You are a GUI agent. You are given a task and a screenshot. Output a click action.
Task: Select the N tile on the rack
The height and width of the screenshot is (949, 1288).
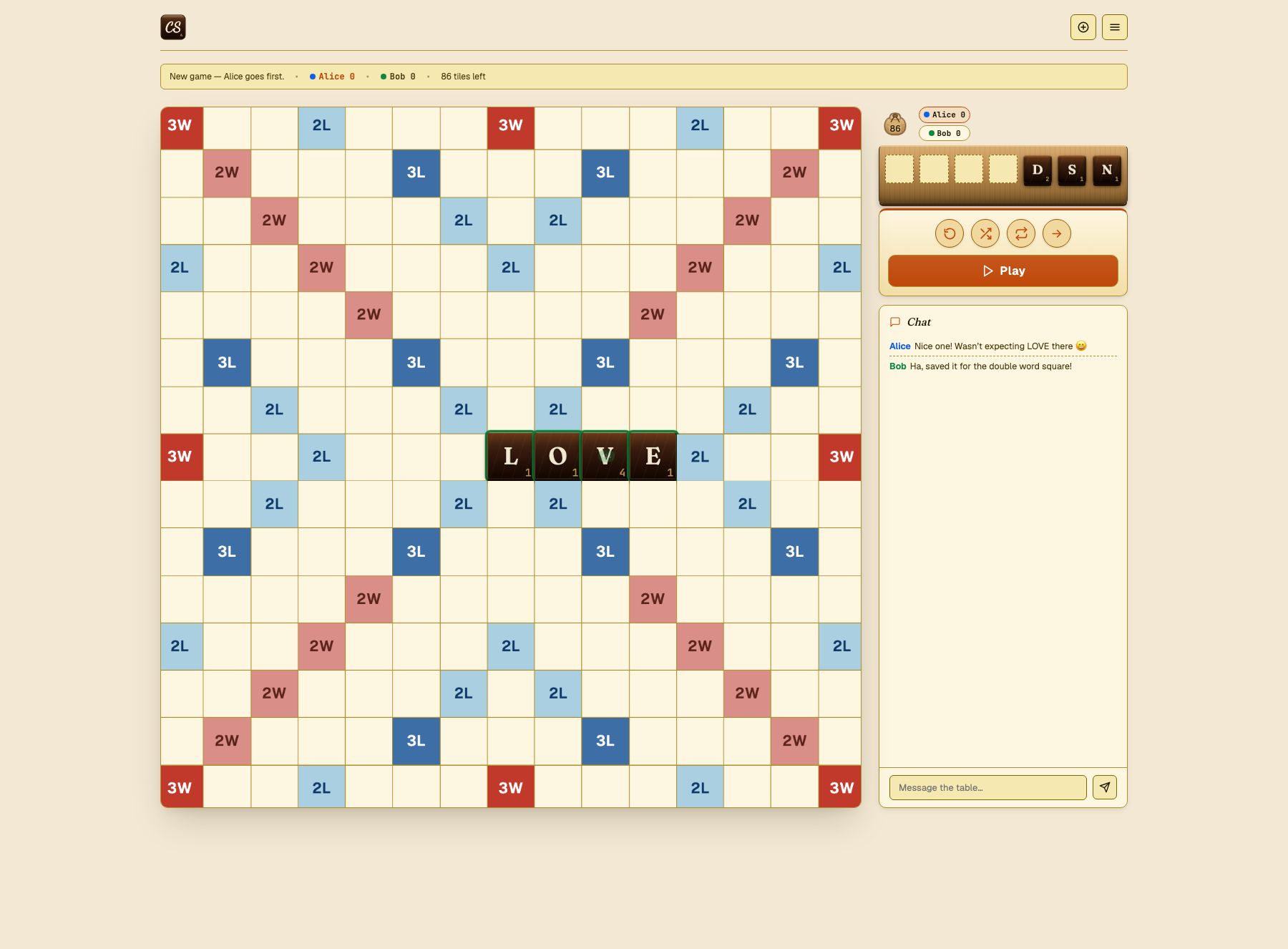(1107, 170)
